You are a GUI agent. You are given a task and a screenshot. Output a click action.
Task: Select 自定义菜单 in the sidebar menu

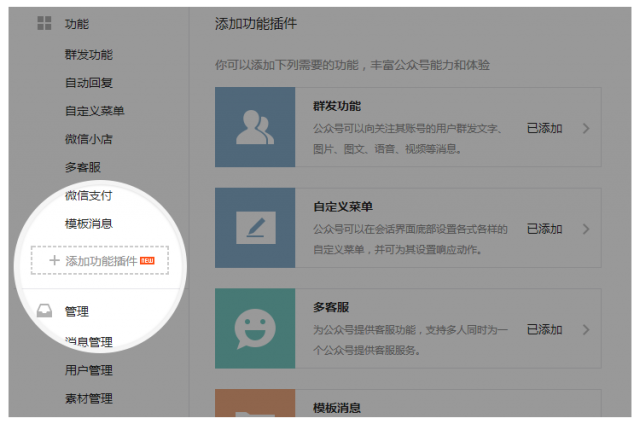coord(95,111)
